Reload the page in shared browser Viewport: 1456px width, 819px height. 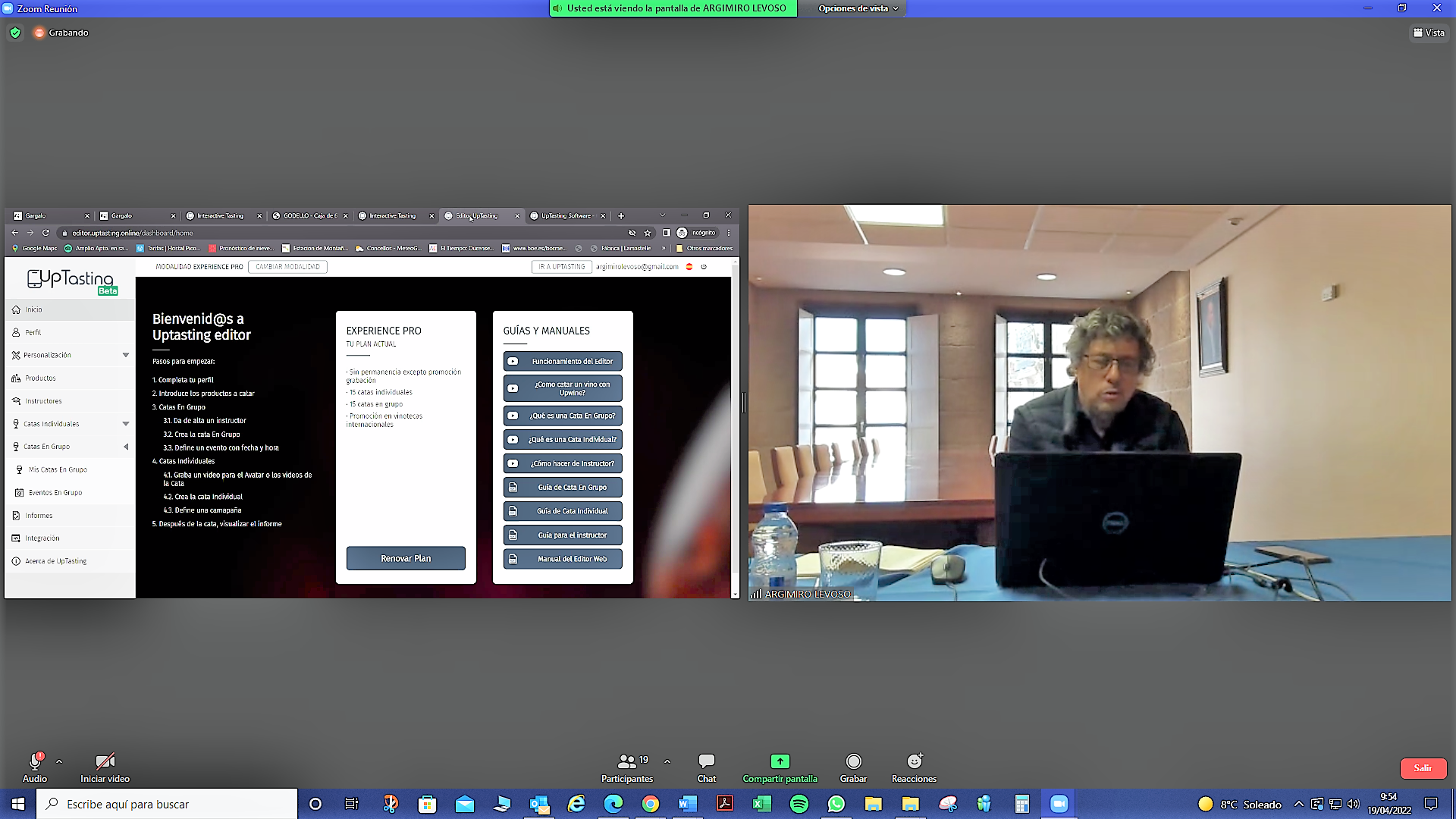(45, 233)
